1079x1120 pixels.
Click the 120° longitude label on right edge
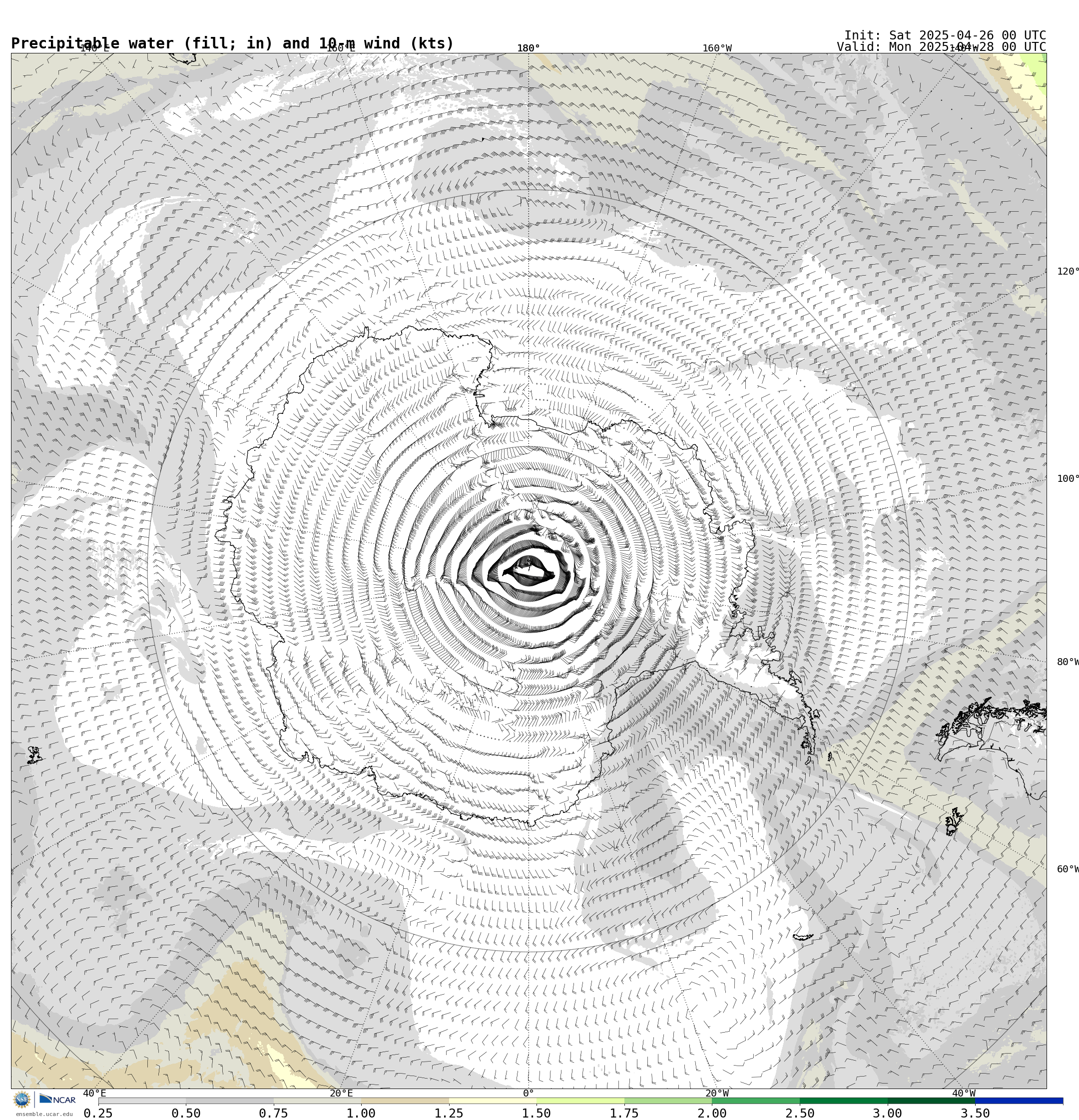coord(1068,272)
